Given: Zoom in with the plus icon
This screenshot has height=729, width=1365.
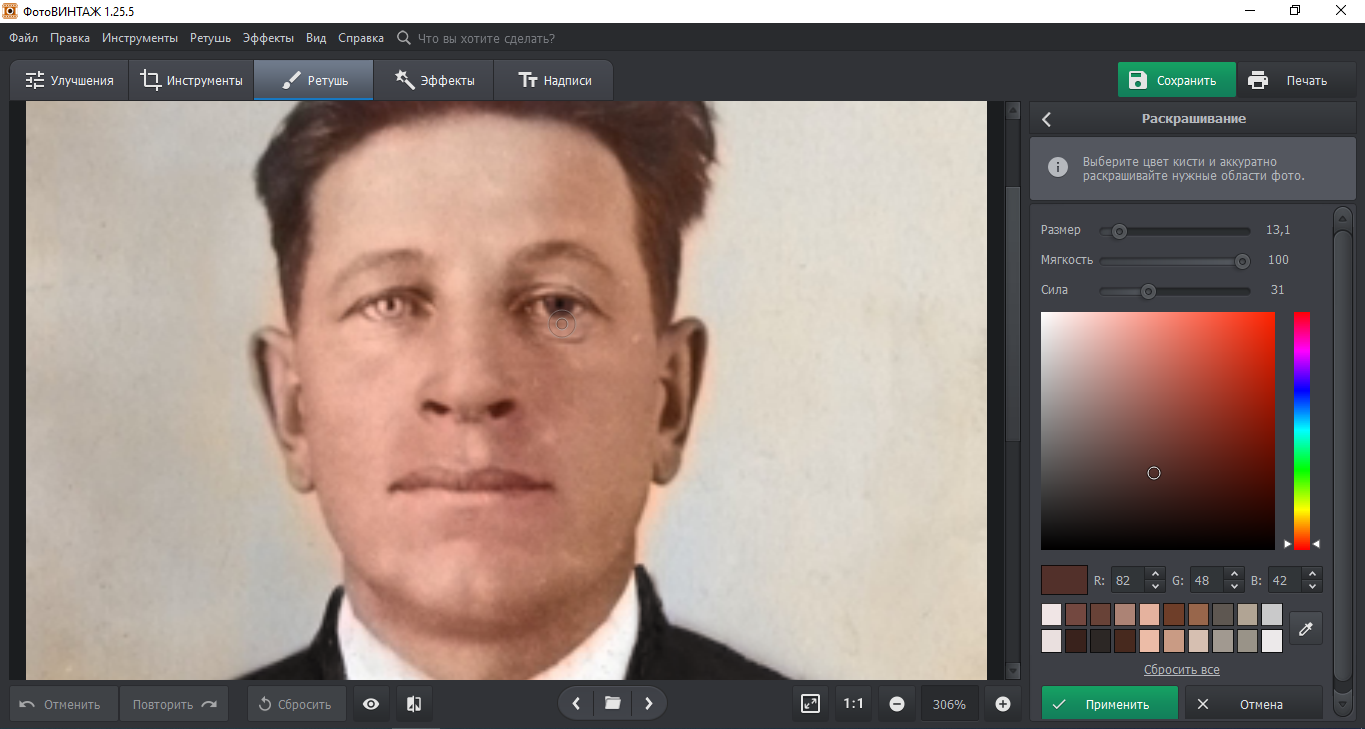Looking at the screenshot, I should (x=1003, y=704).
